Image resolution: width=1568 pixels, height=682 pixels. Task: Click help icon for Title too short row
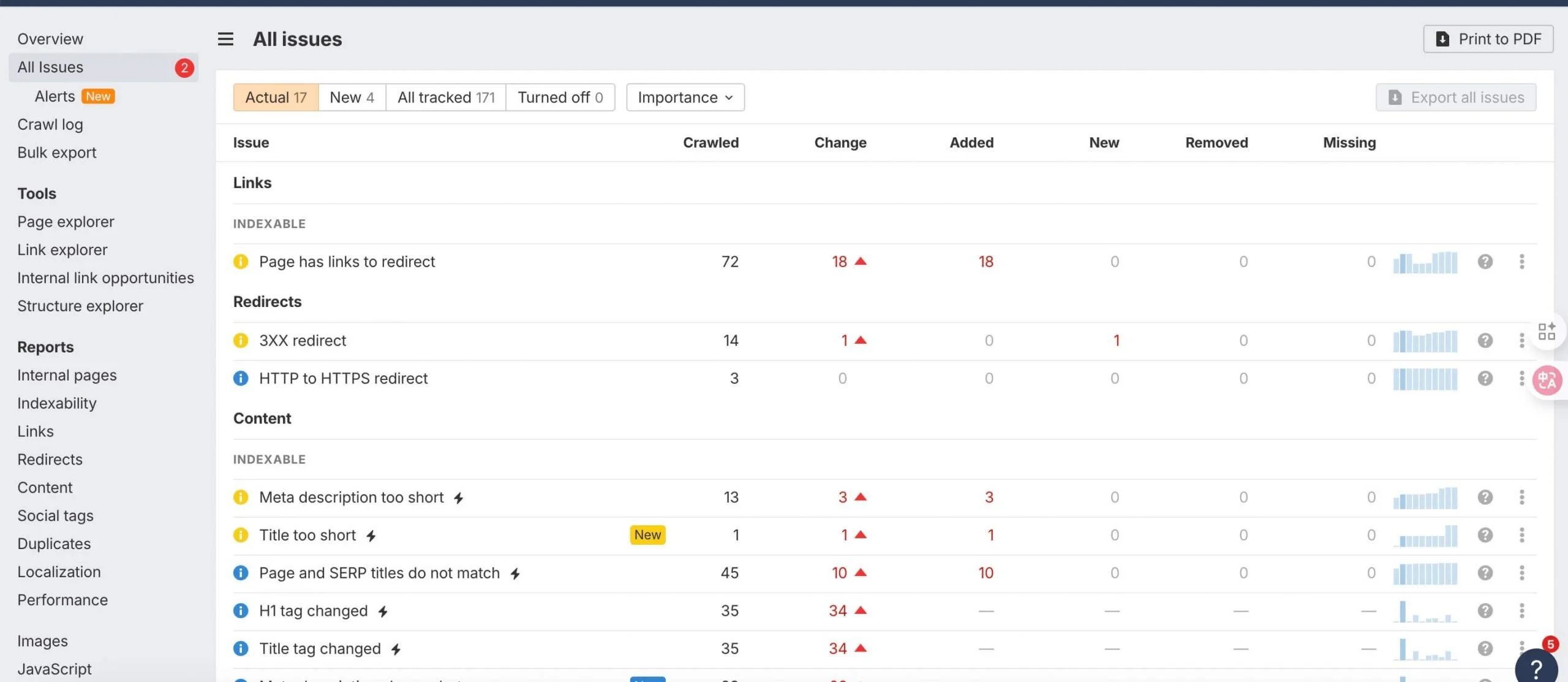pyautogui.click(x=1485, y=535)
